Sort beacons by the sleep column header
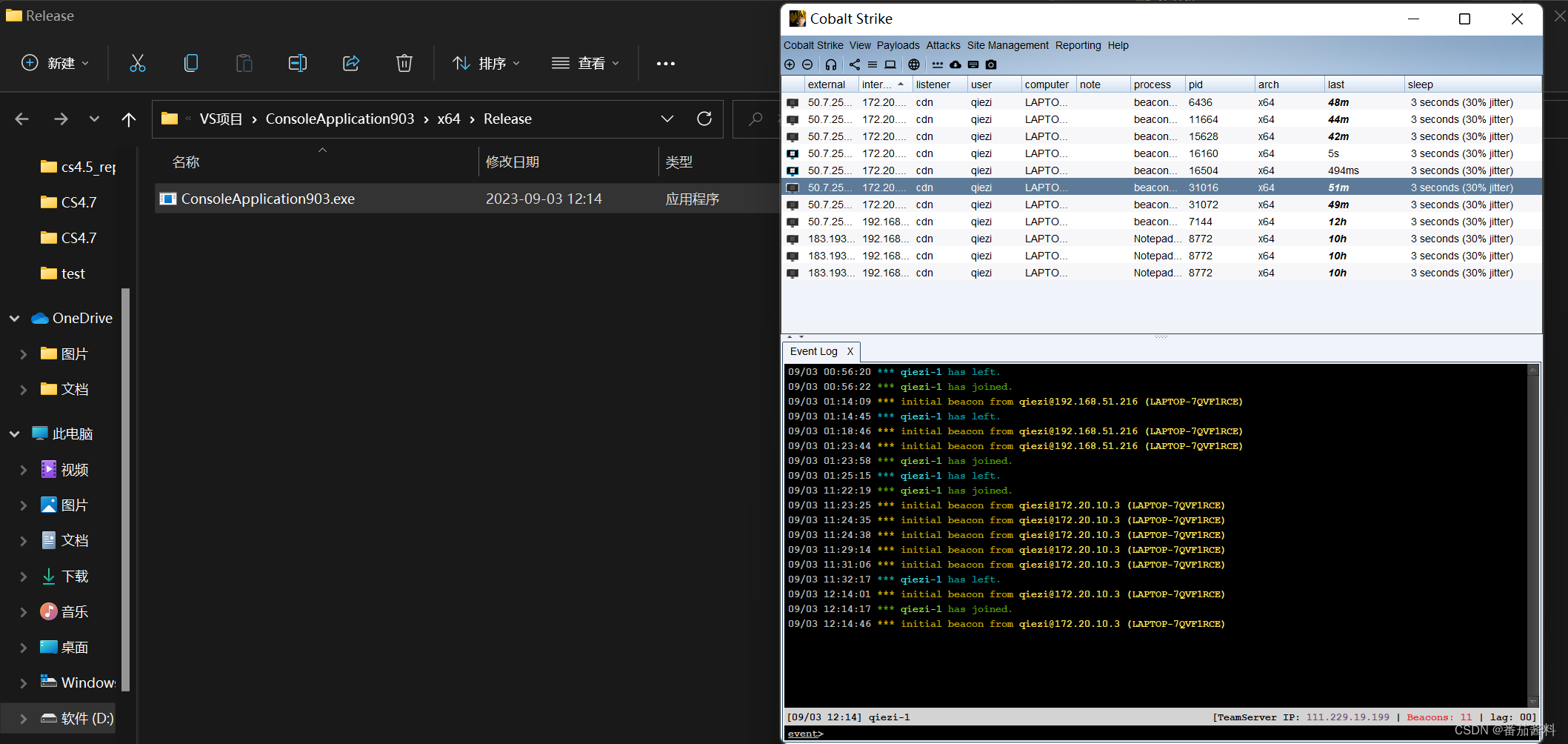The height and width of the screenshot is (744, 1568). click(1472, 84)
